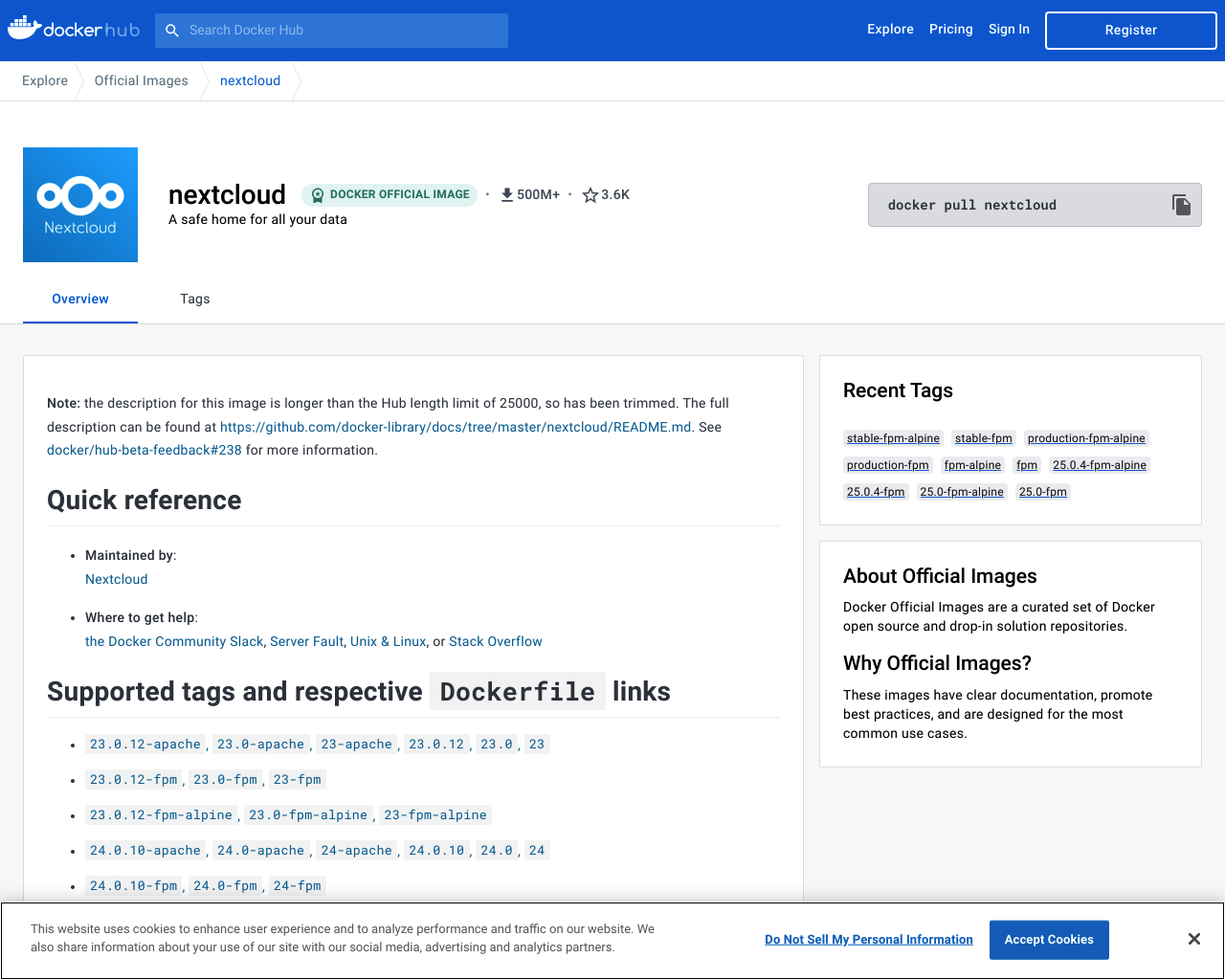This screenshot has height=980, width=1225.
Task: Click the nextcloud breadcrumb
Action: point(250,81)
